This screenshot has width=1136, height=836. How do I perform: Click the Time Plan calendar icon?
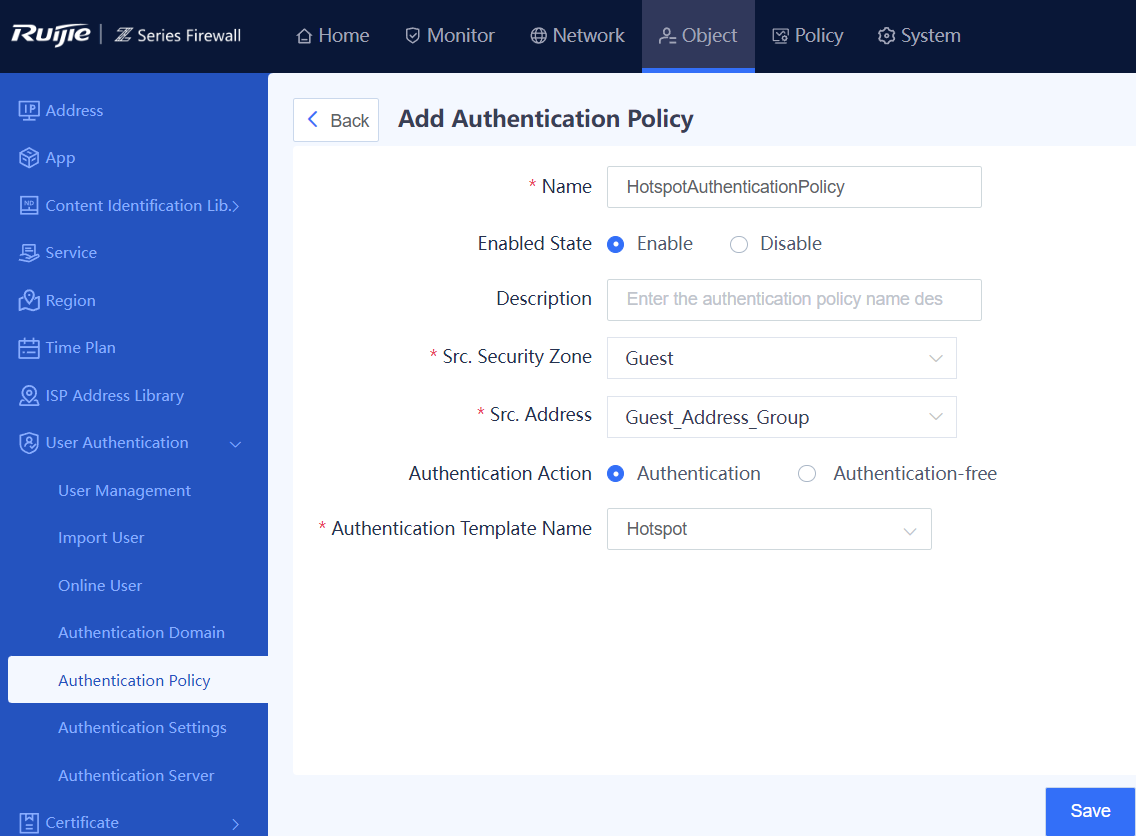tap(29, 348)
